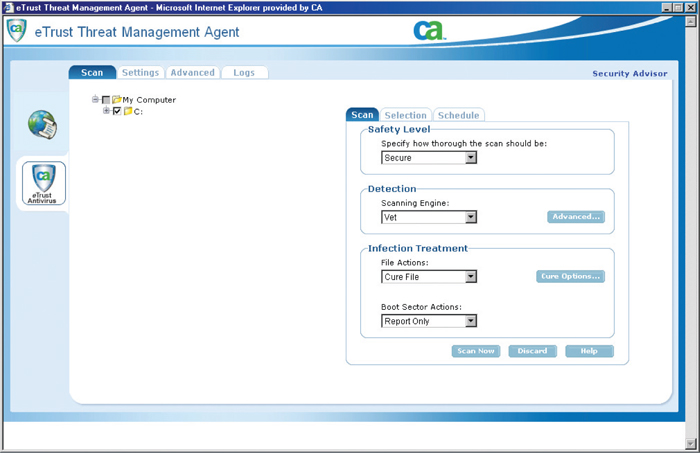Screen dimensions: 700x453
Task: Open the Scanning Engine Vet dropdown
Action: [x=429, y=217]
